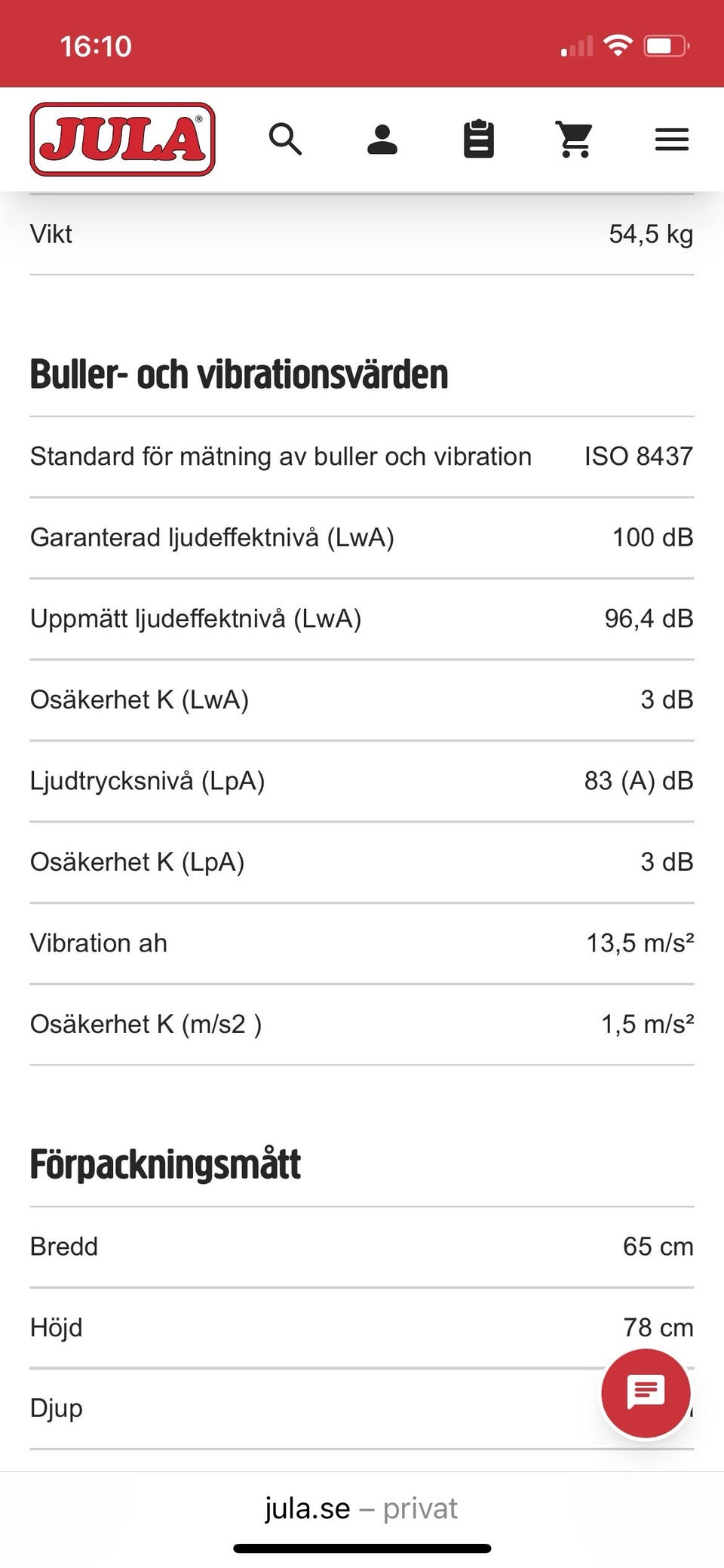Tap the battery indicator icon
This screenshot has height=1568, width=724.
[x=665, y=46]
